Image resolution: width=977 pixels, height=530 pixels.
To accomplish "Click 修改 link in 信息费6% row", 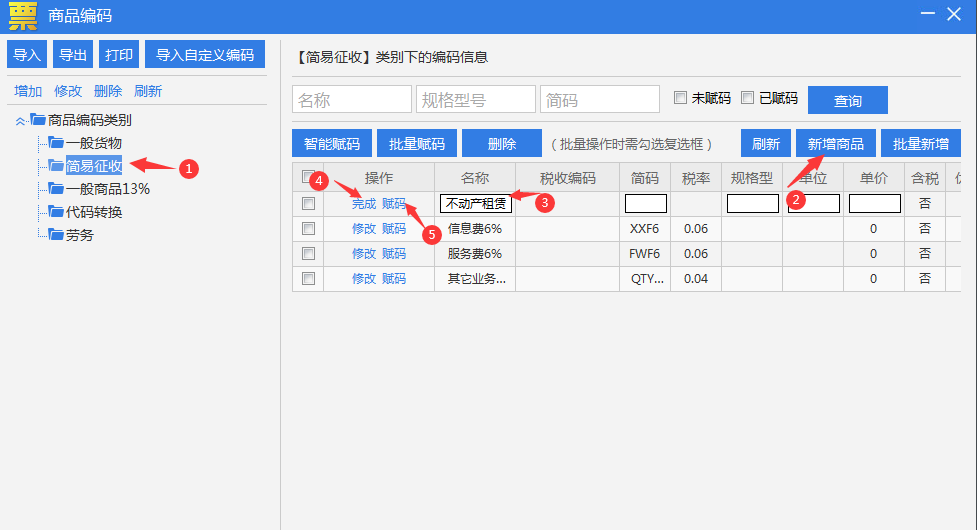I will [x=364, y=229].
